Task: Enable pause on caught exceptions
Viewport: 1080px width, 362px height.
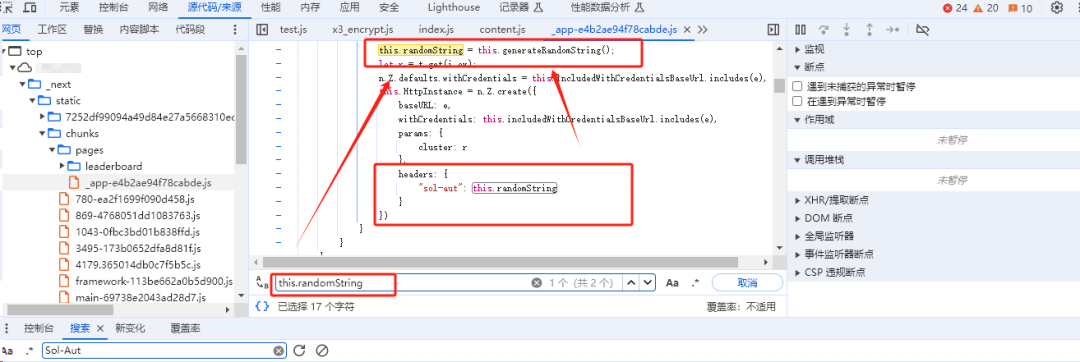Action: click(x=797, y=101)
